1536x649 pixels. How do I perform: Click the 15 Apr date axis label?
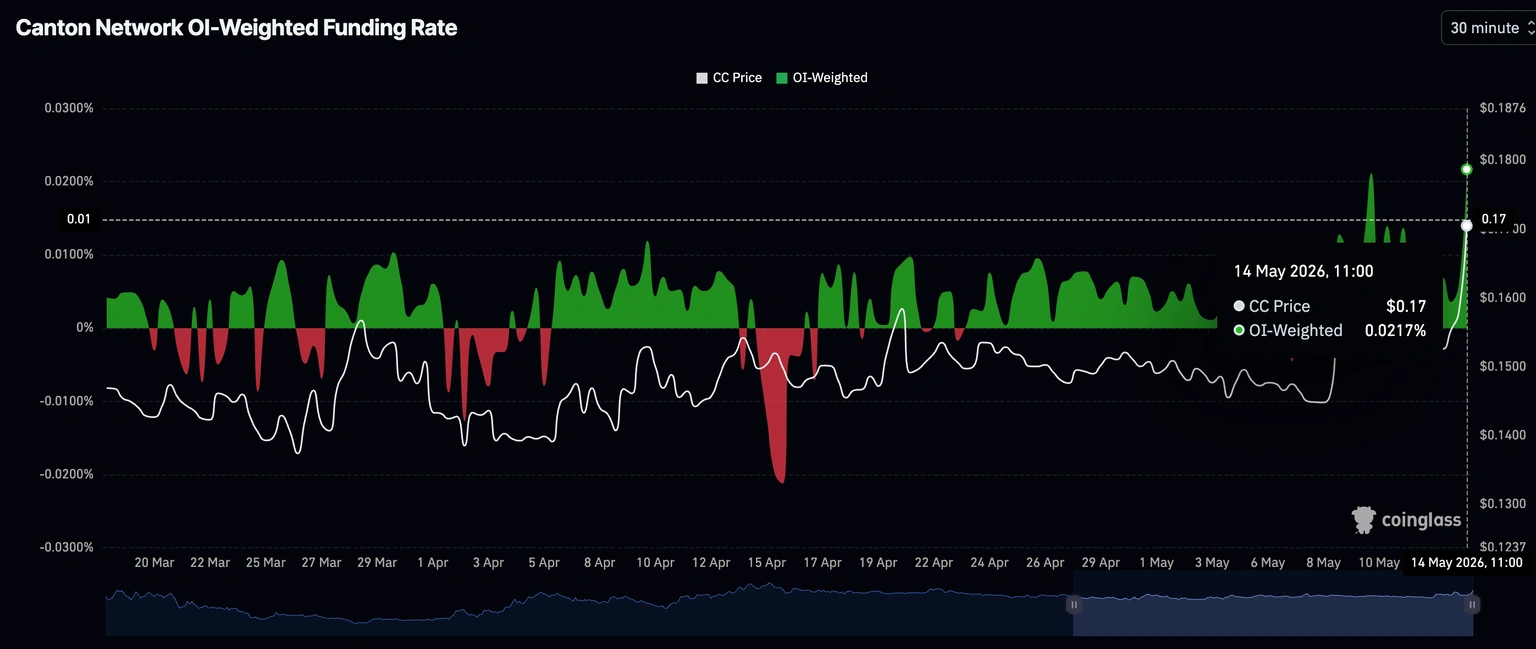point(766,563)
